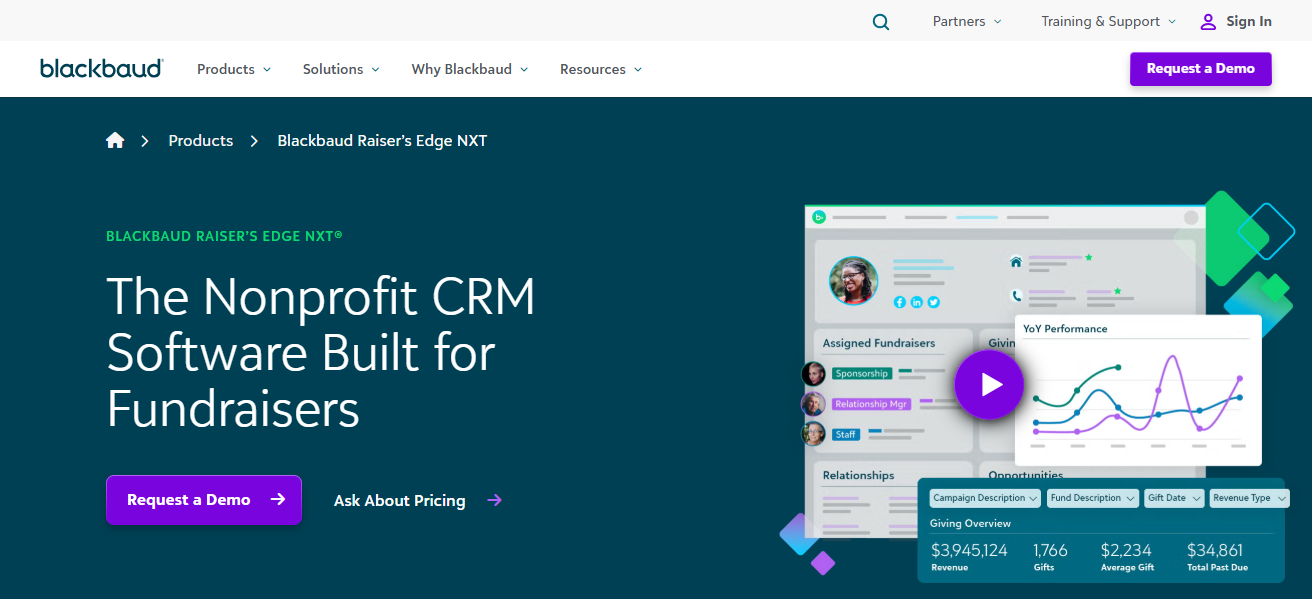Click the Staff tag
This screenshot has width=1312, height=599.
click(846, 434)
